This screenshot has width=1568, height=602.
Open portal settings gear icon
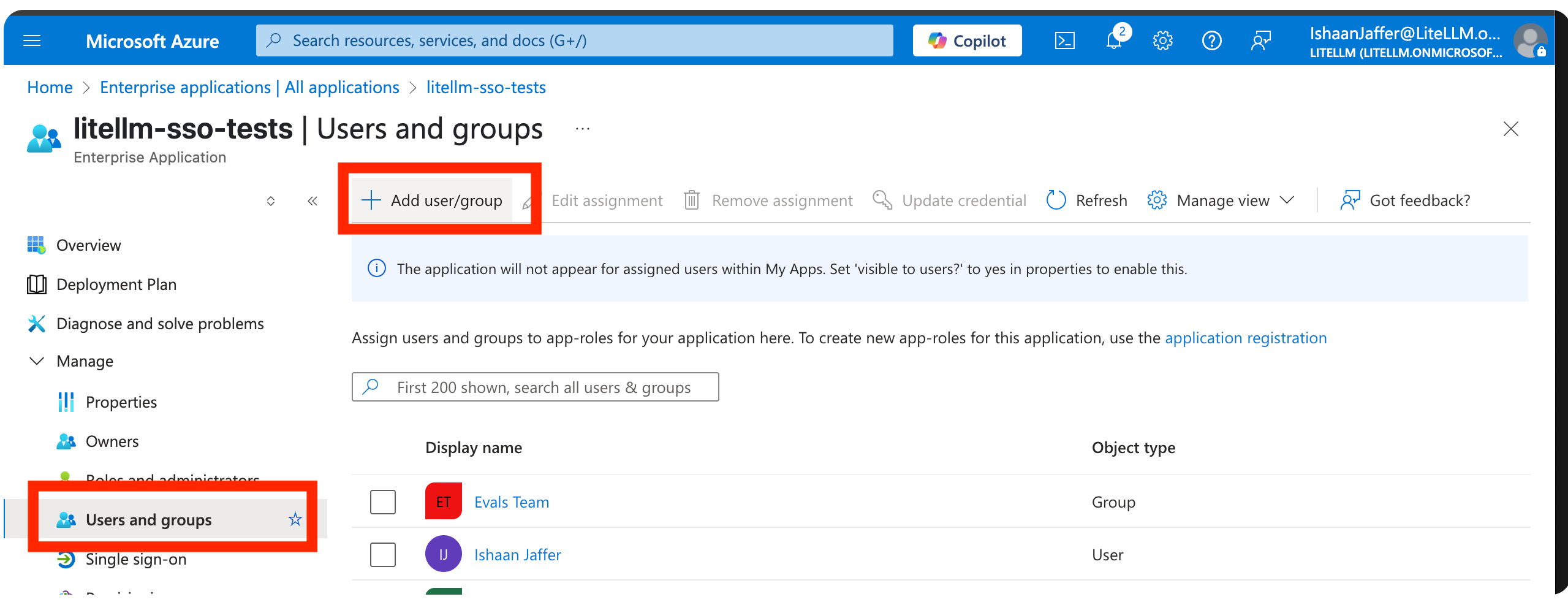click(x=1162, y=41)
